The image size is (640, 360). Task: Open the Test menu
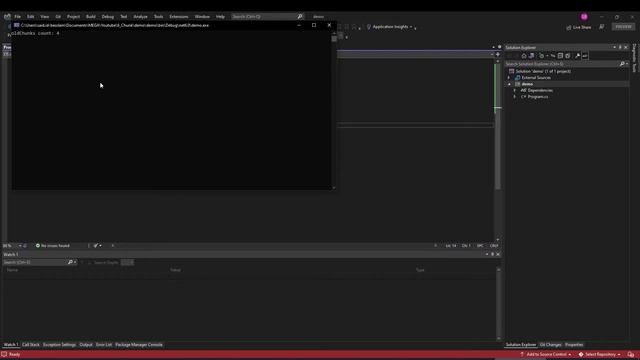click(x=124, y=17)
